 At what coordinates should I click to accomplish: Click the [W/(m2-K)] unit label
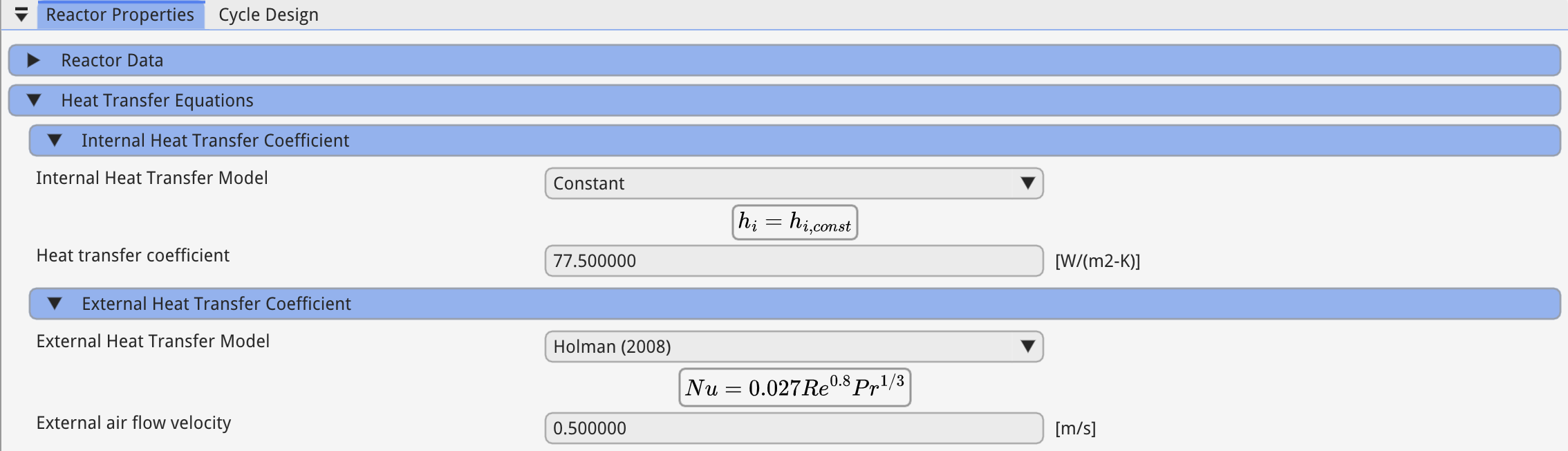[1097, 261]
